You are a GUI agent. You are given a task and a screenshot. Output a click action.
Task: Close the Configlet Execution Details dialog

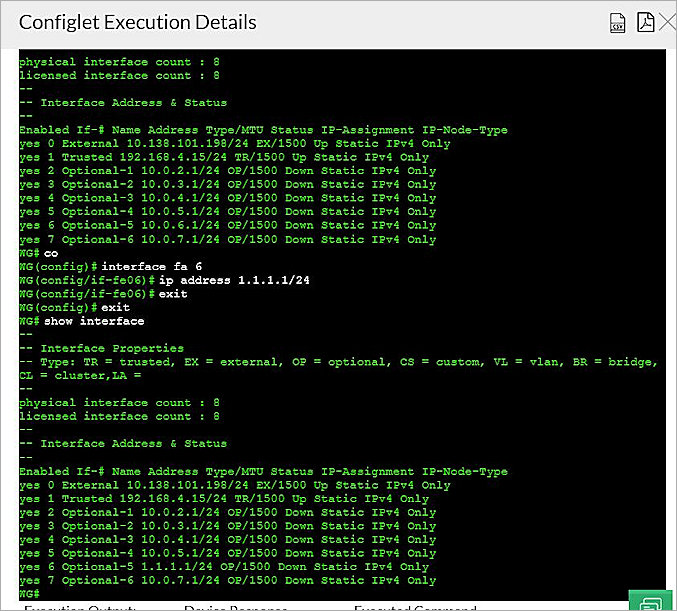[x=668, y=22]
